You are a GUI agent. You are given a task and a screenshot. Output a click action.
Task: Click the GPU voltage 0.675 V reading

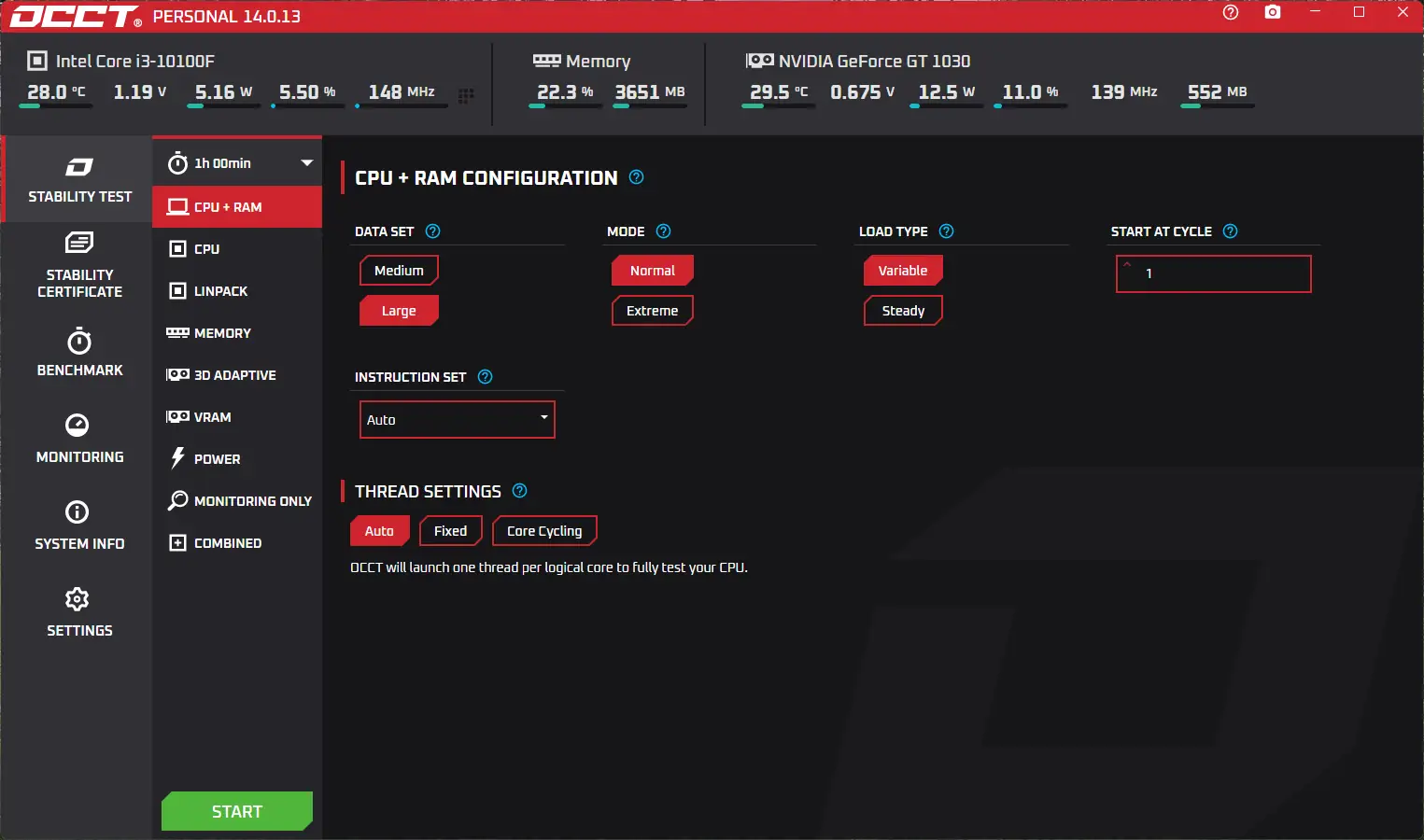(863, 92)
